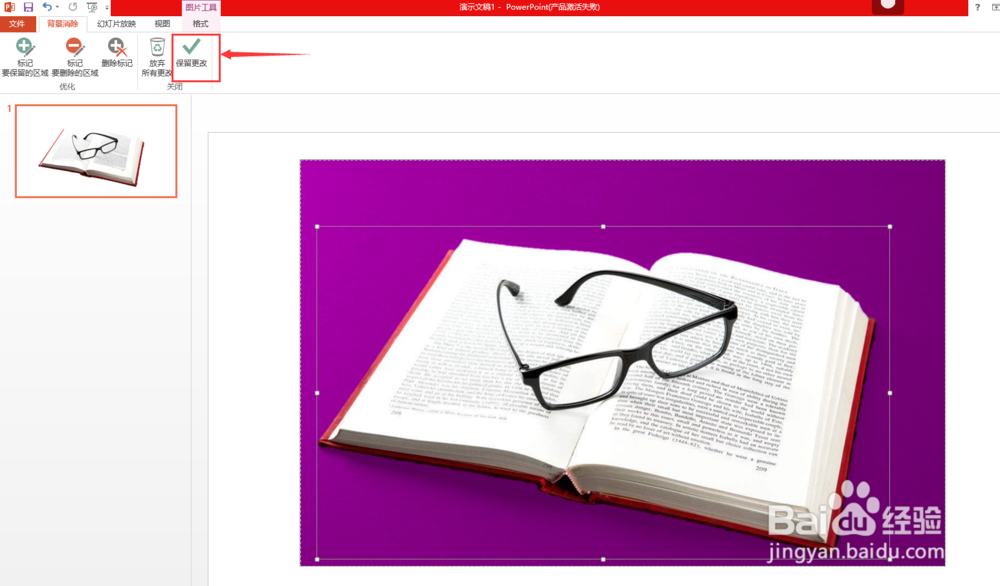Viewport: 1000px width, 586px height.
Task: Select the 背景消除 ribbon tab
Action: coord(62,24)
